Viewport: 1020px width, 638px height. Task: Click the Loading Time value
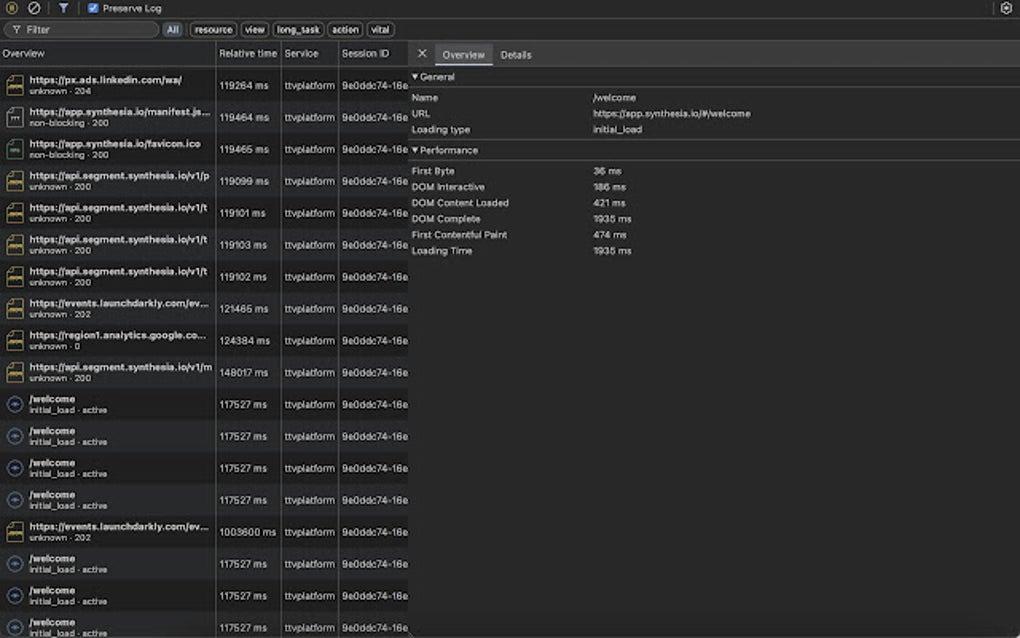pos(612,250)
